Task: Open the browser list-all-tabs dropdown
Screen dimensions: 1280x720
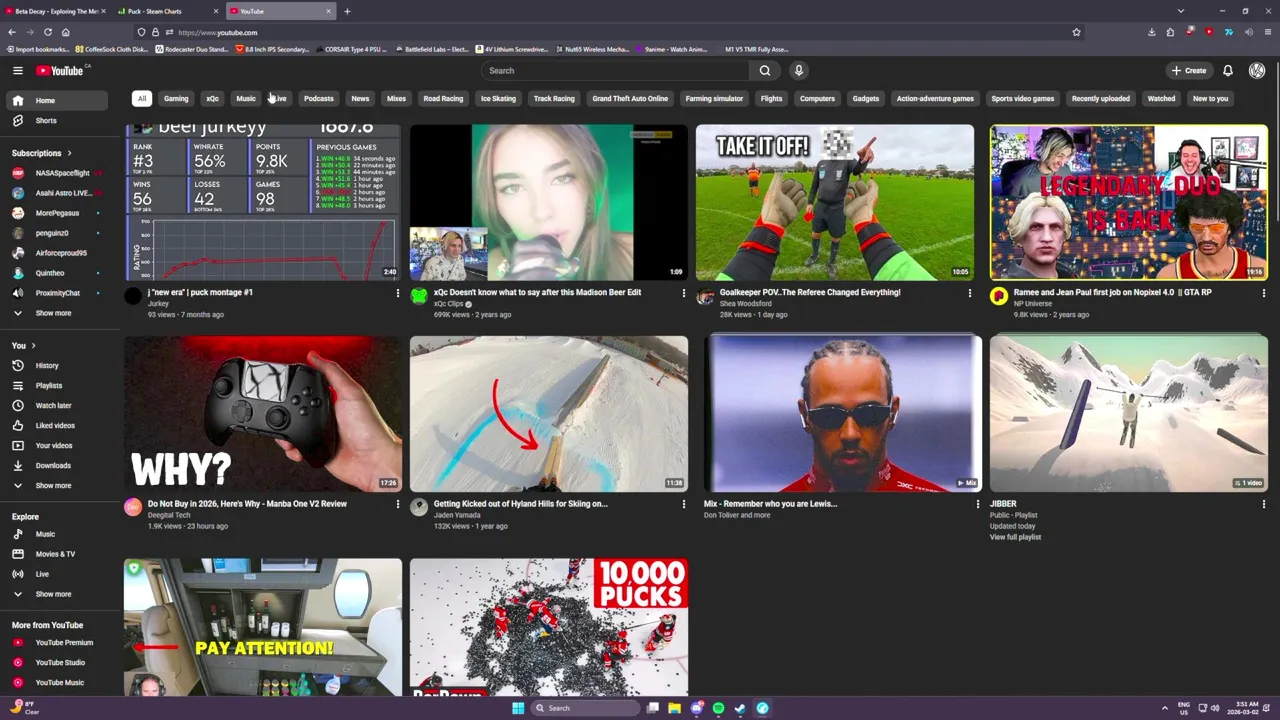Action: coord(1180,11)
